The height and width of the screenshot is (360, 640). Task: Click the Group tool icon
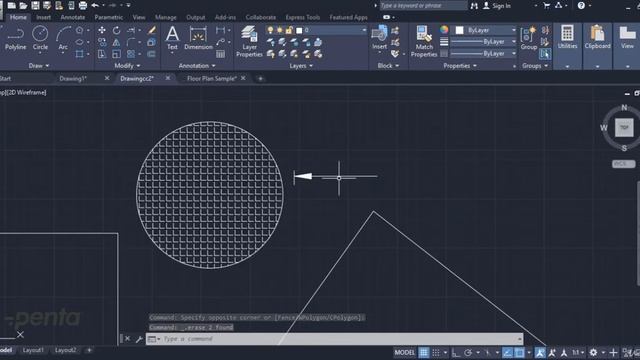click(529, 38)
